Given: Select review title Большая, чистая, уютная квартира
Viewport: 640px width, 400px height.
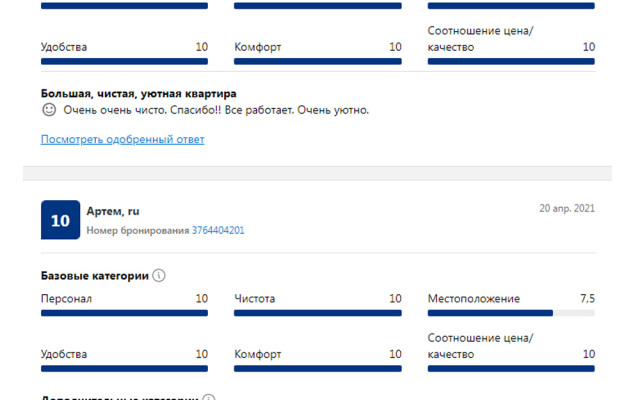Looking at the screenshot, I should point(138,94).
